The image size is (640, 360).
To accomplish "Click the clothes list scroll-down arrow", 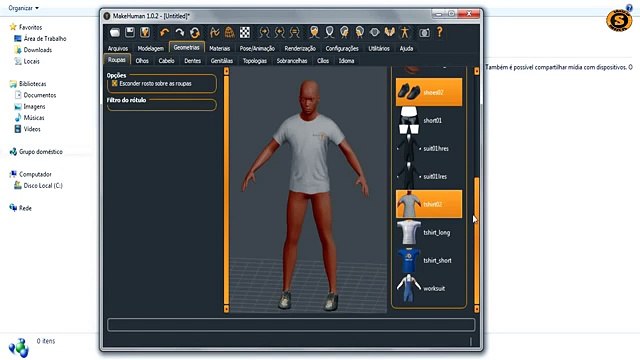I will coord(476,309).
